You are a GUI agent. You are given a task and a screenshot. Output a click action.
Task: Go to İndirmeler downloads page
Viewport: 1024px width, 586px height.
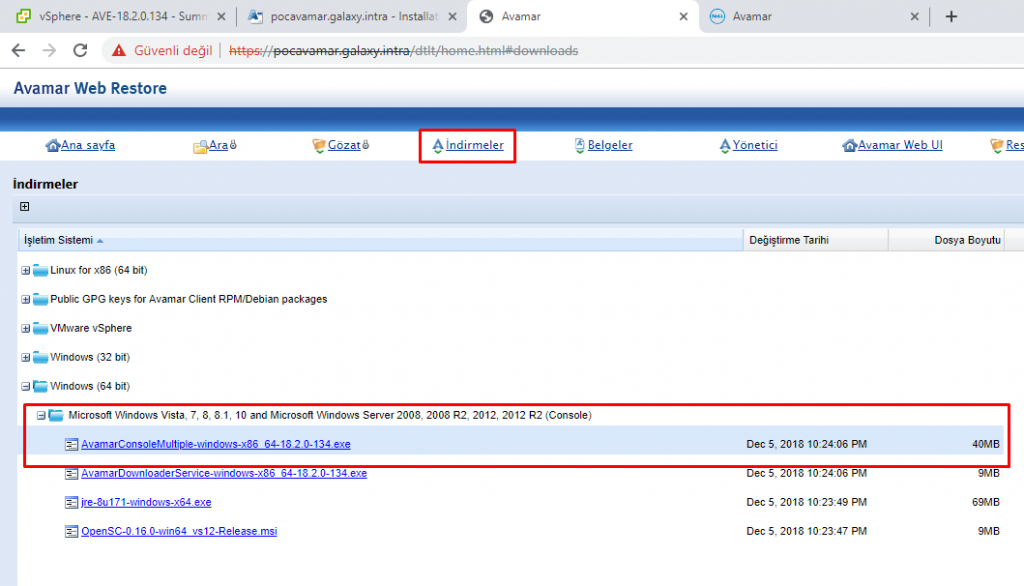pyautogui.click(x=474, y=145)
